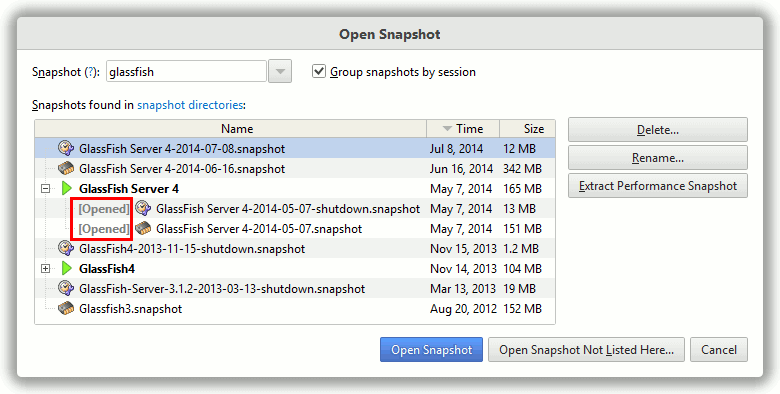This screenshot has width=780, height=394.
Task: Expand the GlassFish4 session node
Action: pyautogui.click(x=46, y=269)
